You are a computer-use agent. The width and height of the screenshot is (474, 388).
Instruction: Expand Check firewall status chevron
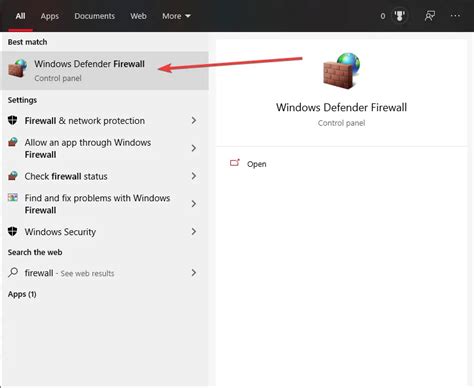pos(194,176)
